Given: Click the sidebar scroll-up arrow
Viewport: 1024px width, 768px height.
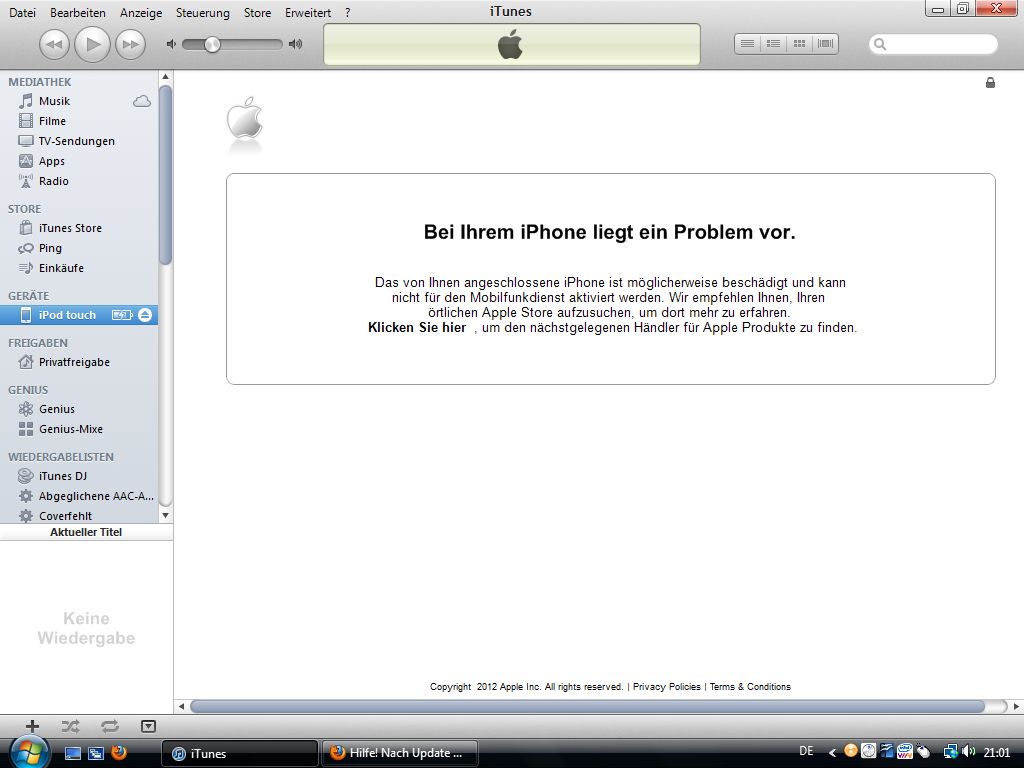Looking at the screenshot, I should pyautogui.click(x=166, y=77).
